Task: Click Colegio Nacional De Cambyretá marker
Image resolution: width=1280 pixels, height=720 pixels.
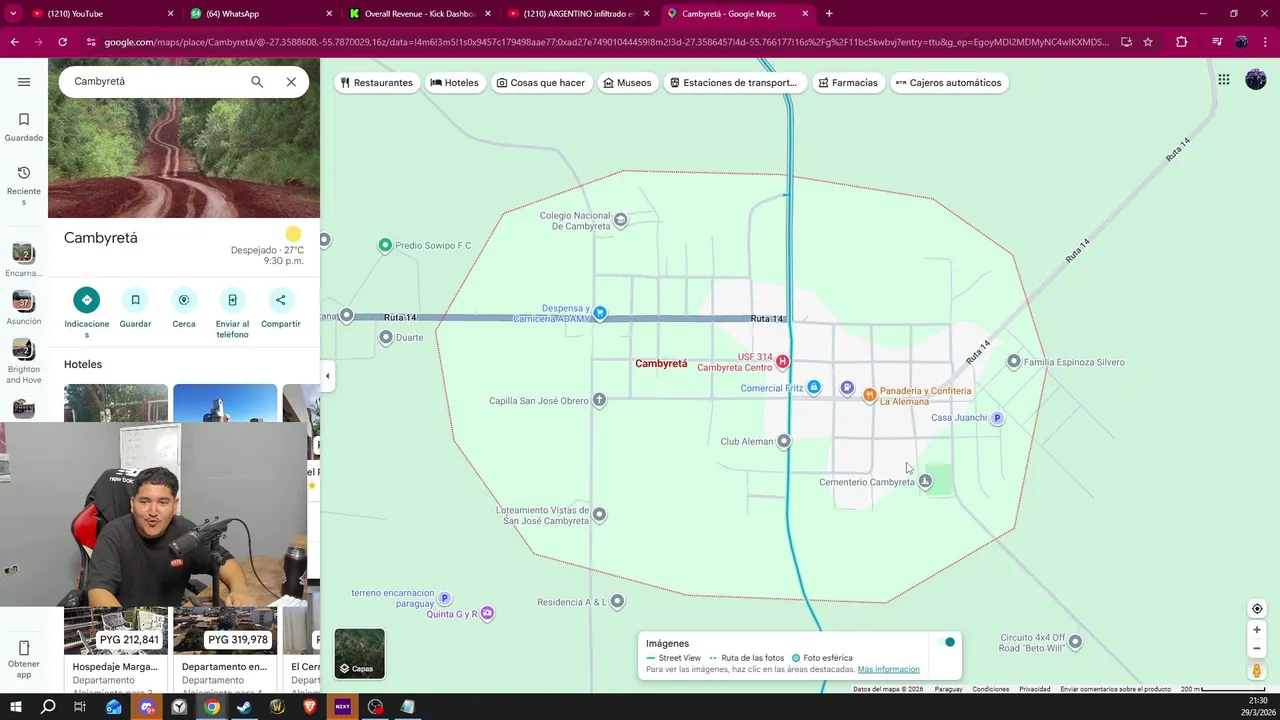Action: (x=621, y=220)
